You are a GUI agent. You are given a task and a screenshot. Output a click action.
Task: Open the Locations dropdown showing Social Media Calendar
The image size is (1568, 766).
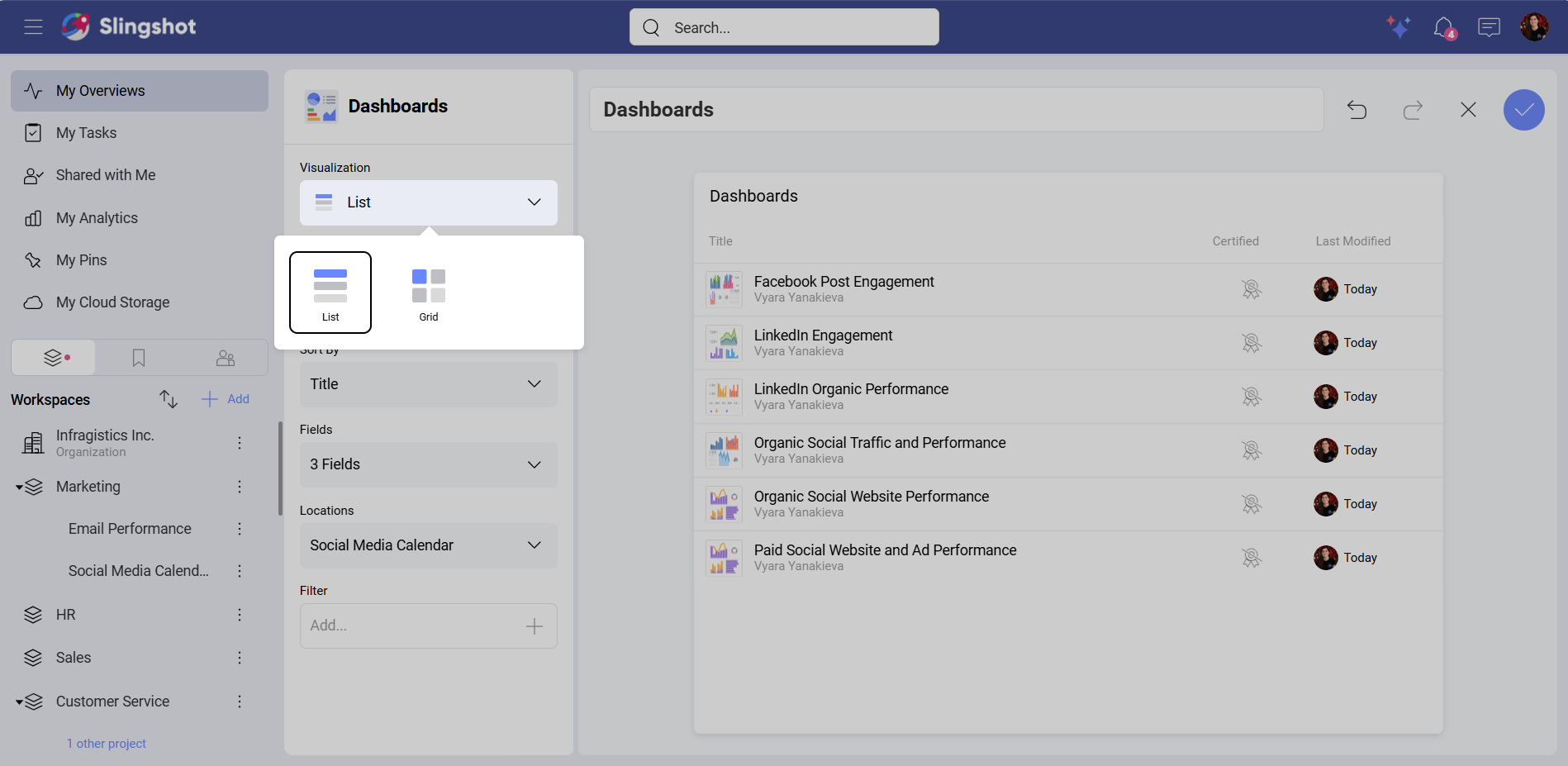pyautogui.click(x=427, y=545)
